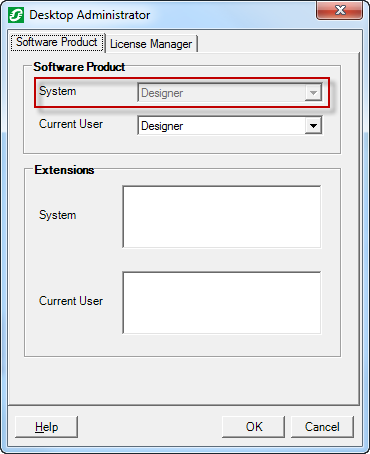Image resolution: width=370 pixels, height=454 pixels.
Task: Switch to the License Manager tab
Action: 151,44
